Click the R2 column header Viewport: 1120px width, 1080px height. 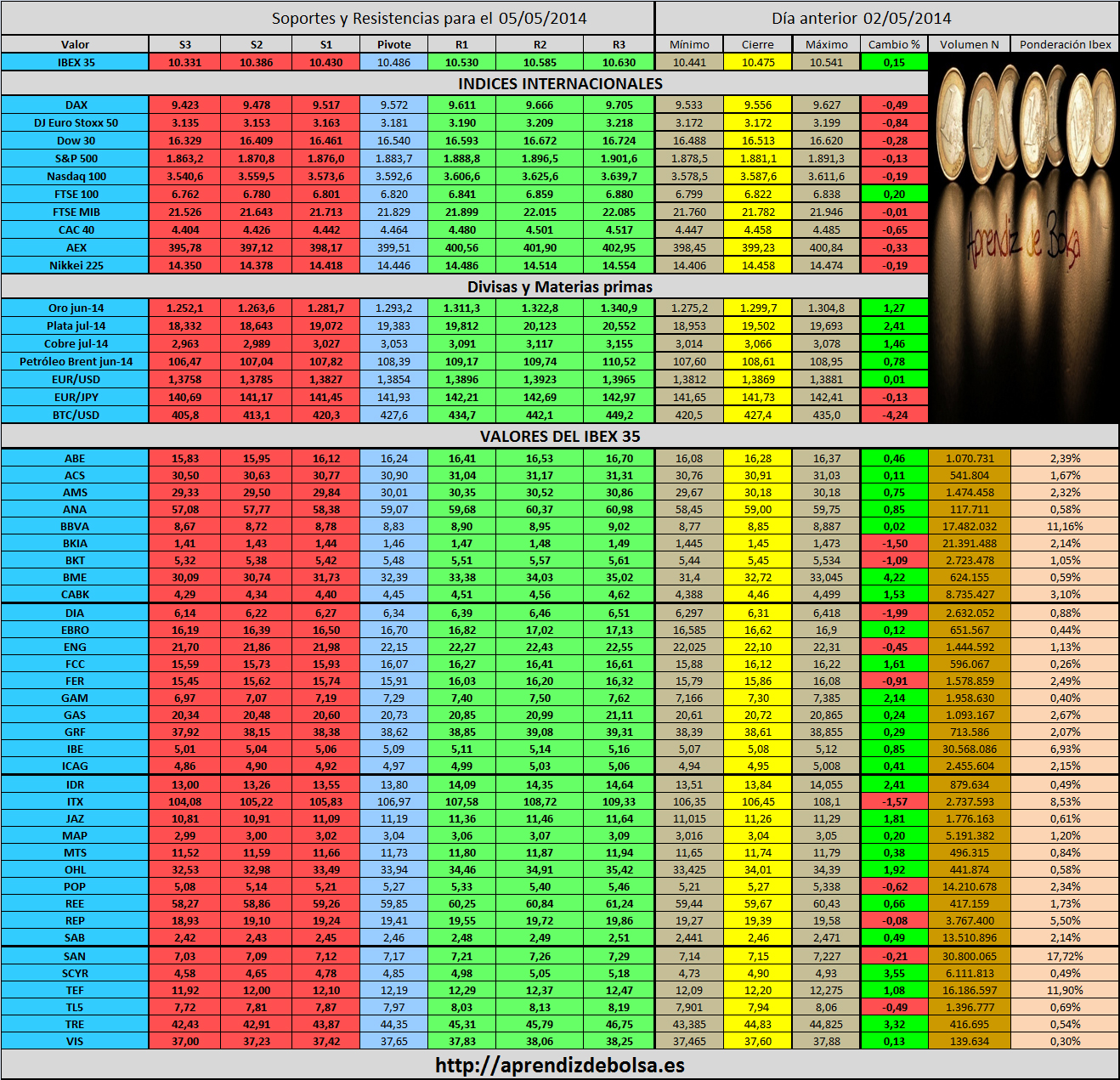(540, 44)
